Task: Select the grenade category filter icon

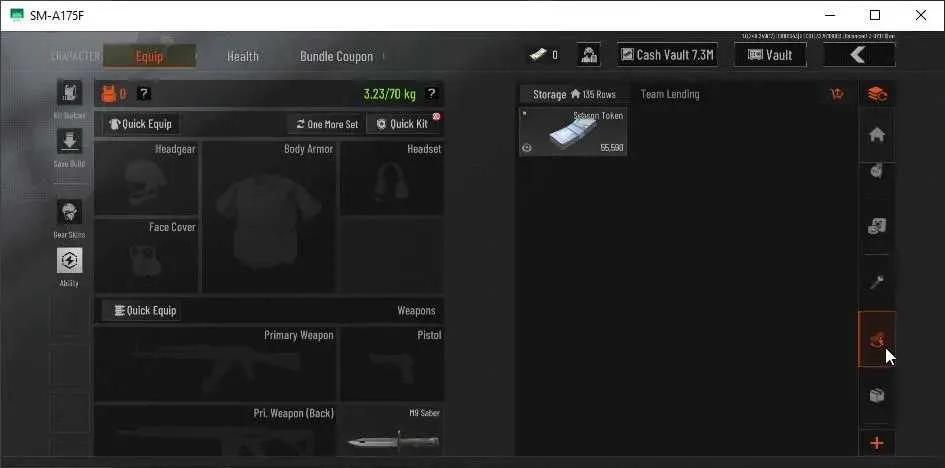Action: pos(877,172)
